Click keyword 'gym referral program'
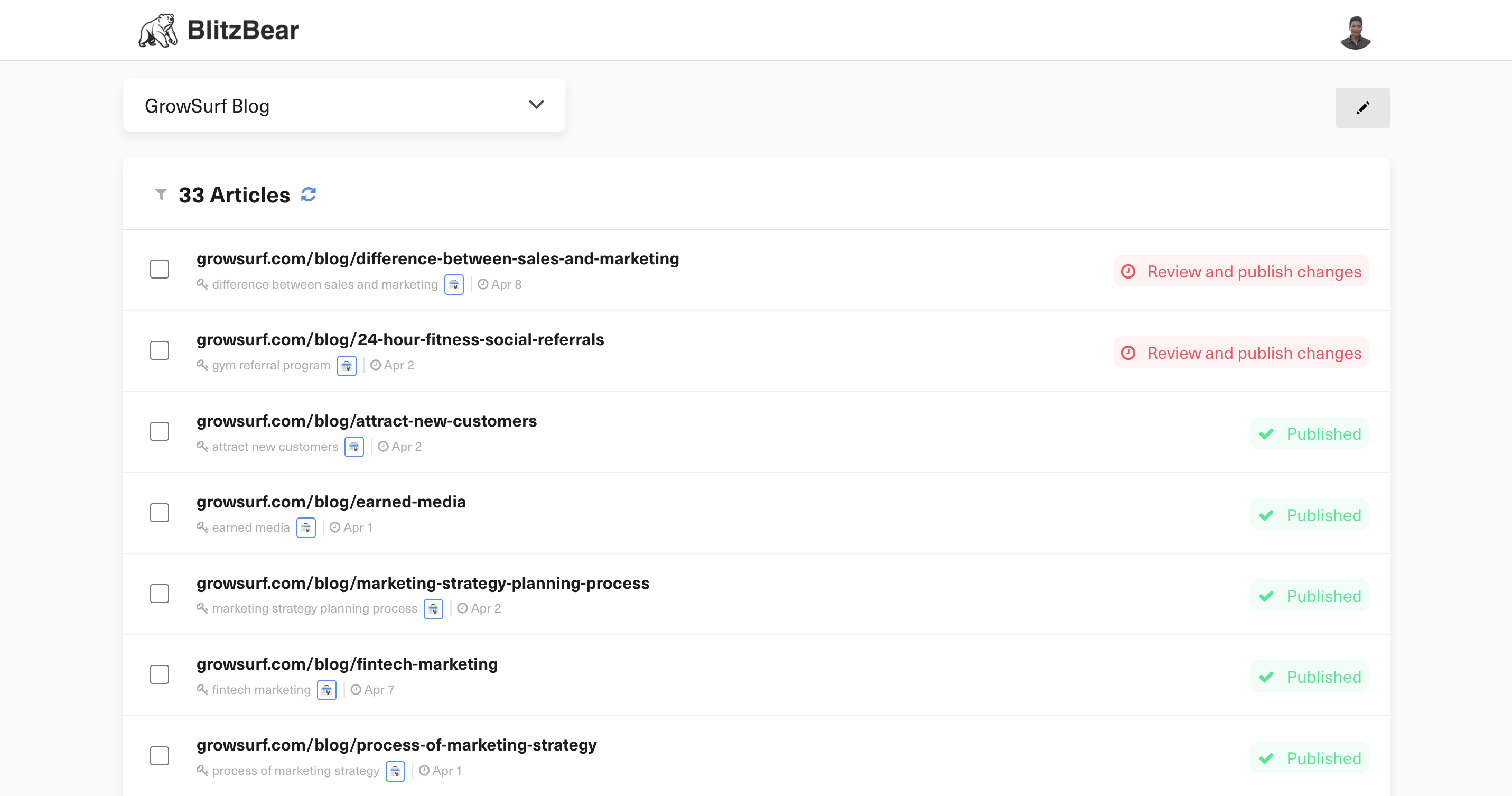This screenshot has width=1512, height=796. point(271,366)
